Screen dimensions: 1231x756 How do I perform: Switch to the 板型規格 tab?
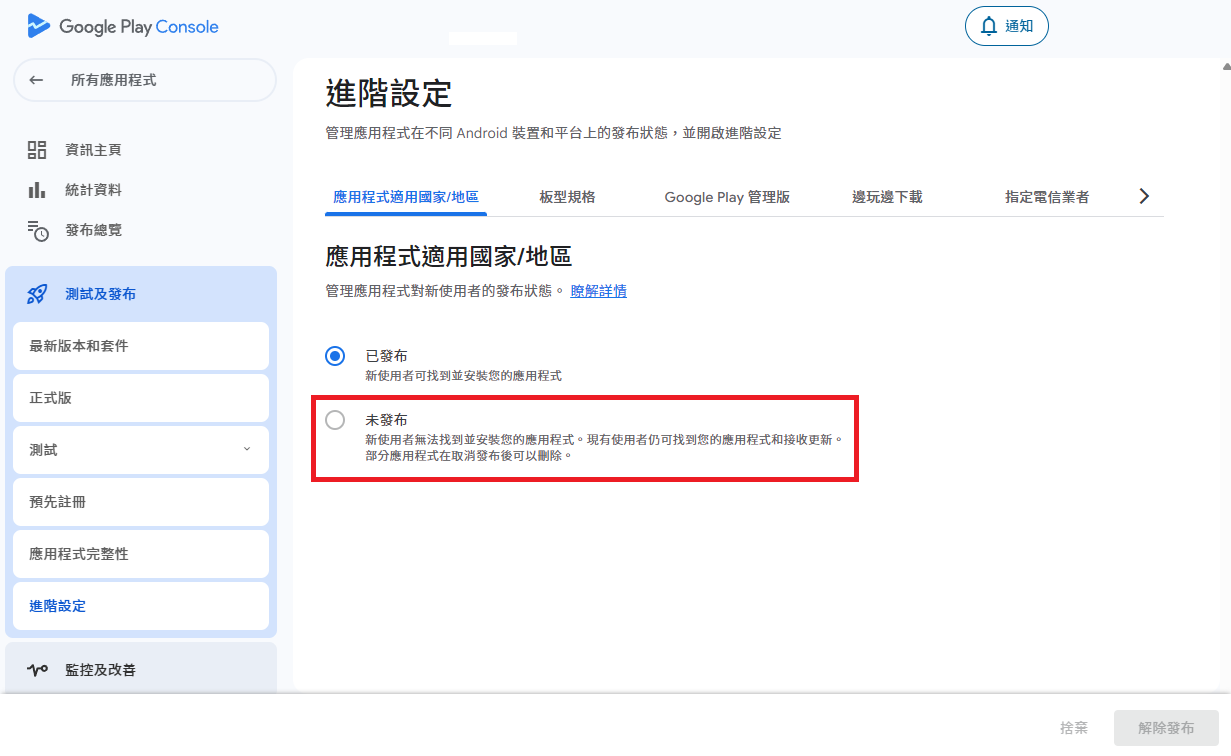coord(566,196)
